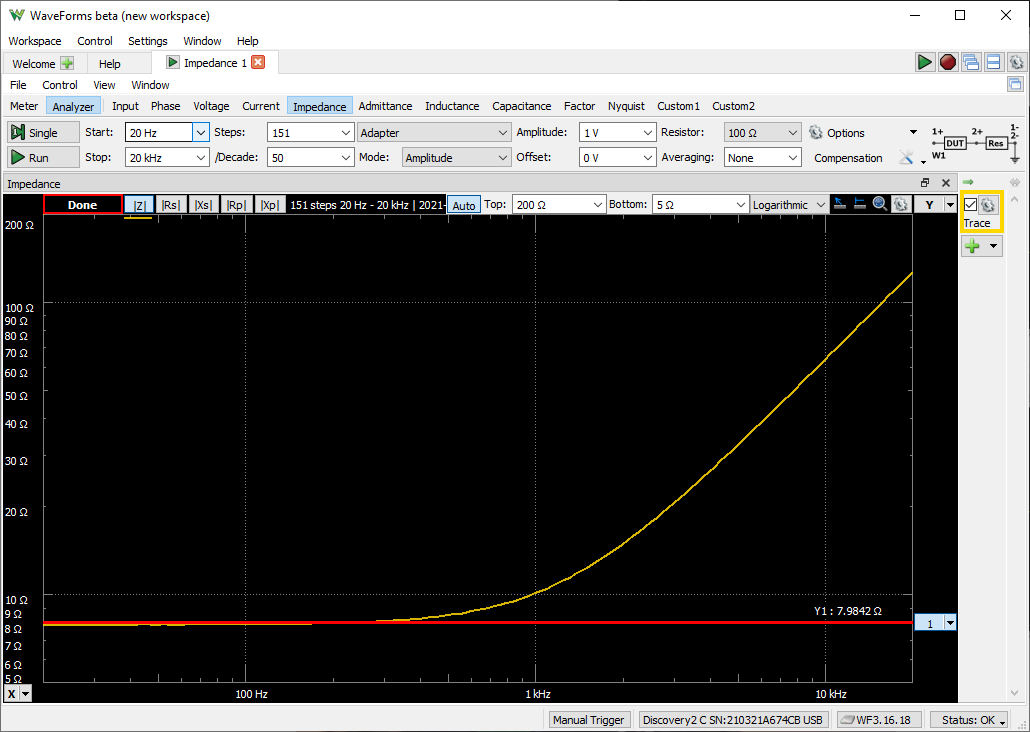Open the Settings menu

tap(147, 41)
